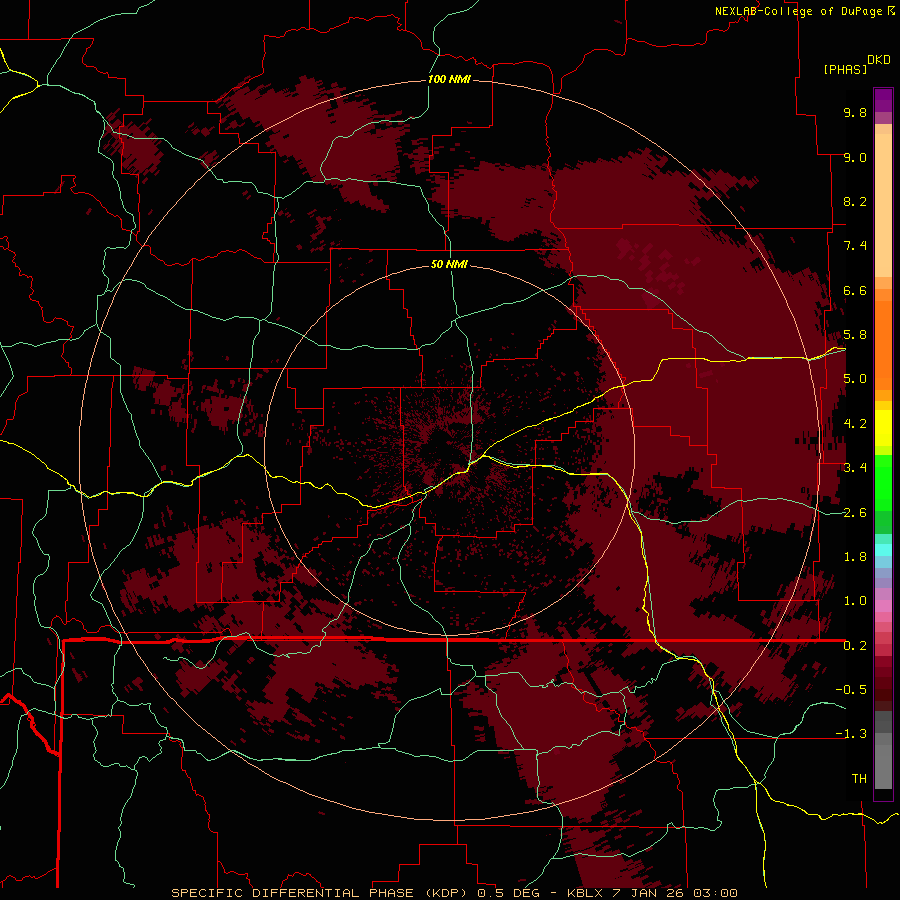The width and height of the screenshot is (900, 900).
Task: Click the pink segment of the color bar
Action: point(883,606)
